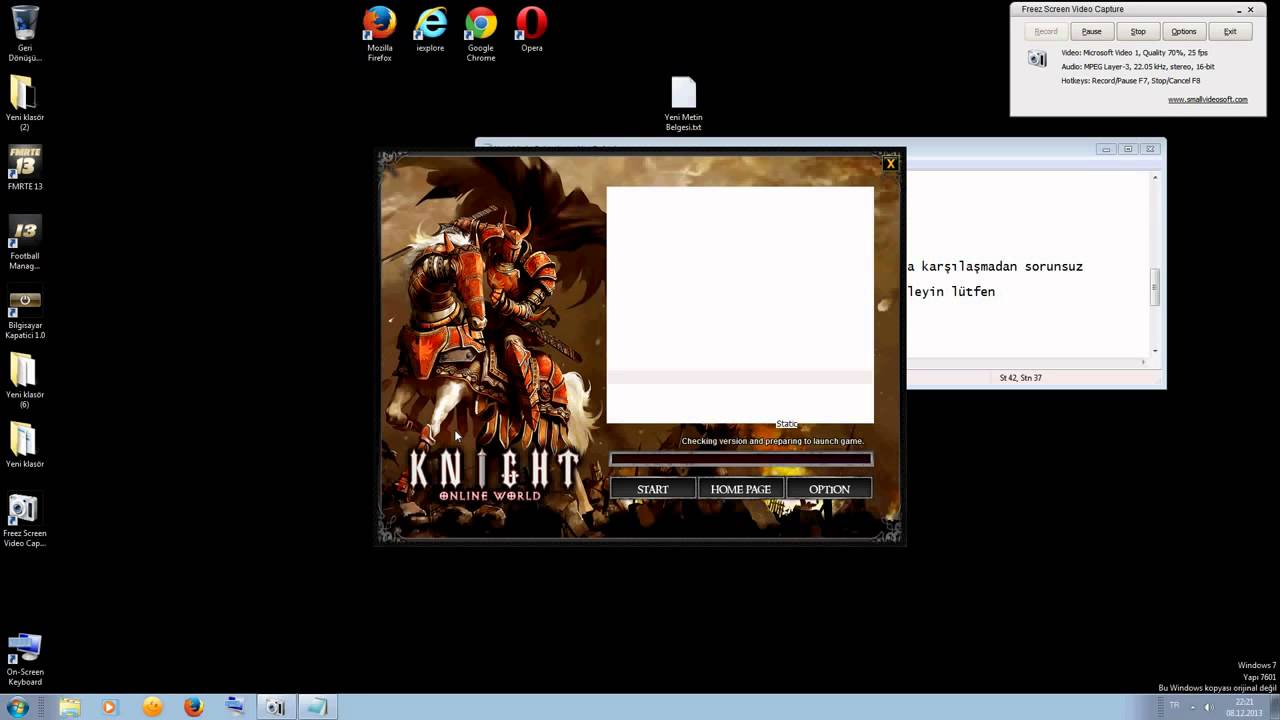
Task: Open the Windows Start menu orb
Action: (17, 707)
